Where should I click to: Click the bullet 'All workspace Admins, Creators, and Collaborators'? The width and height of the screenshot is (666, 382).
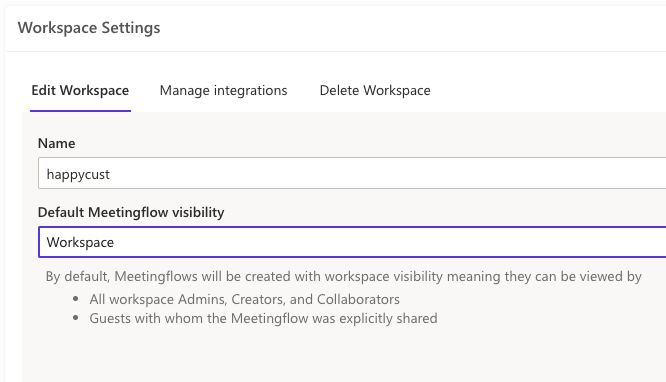coord(245,300)
